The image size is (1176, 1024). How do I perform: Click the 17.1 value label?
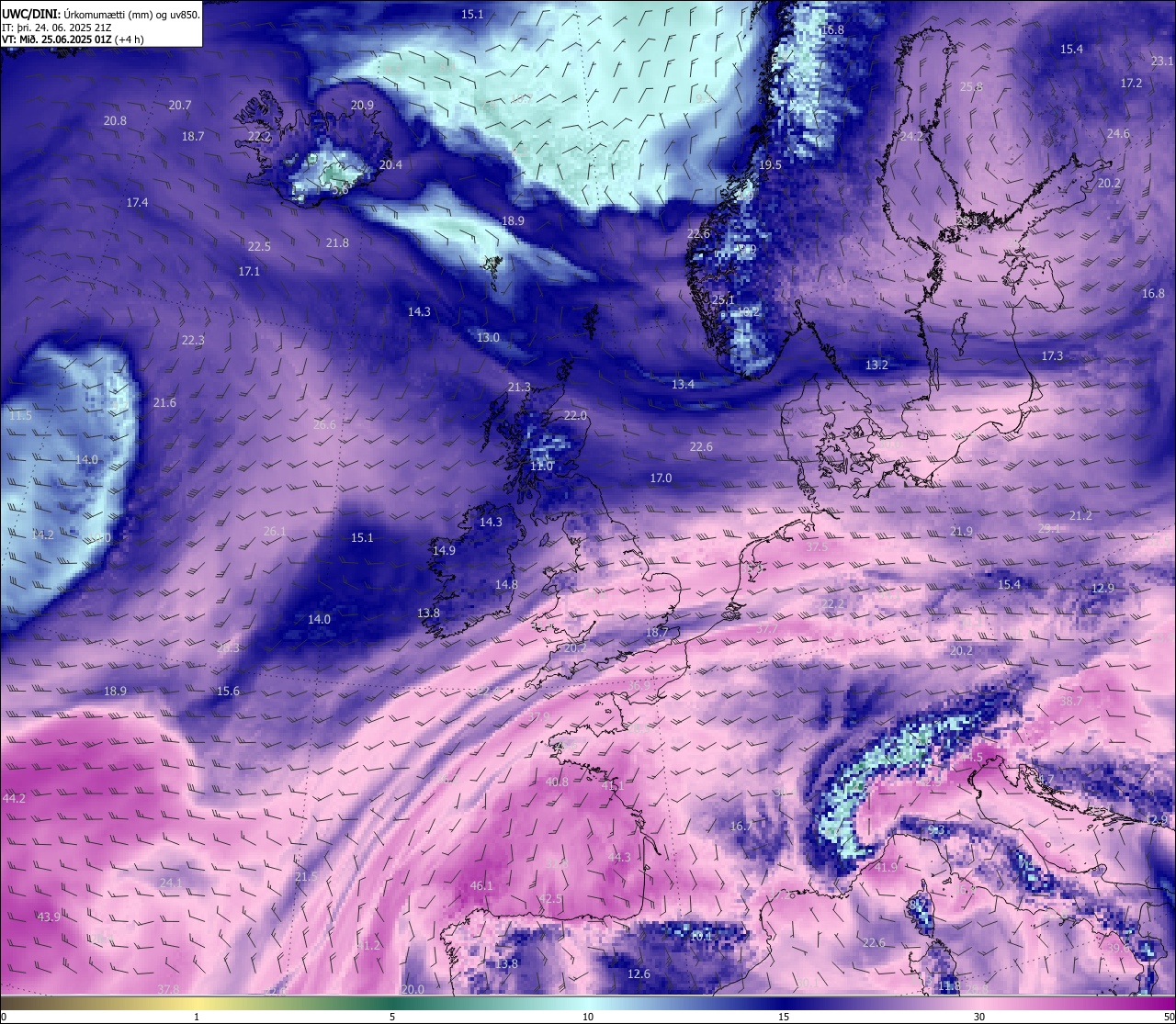249,272
